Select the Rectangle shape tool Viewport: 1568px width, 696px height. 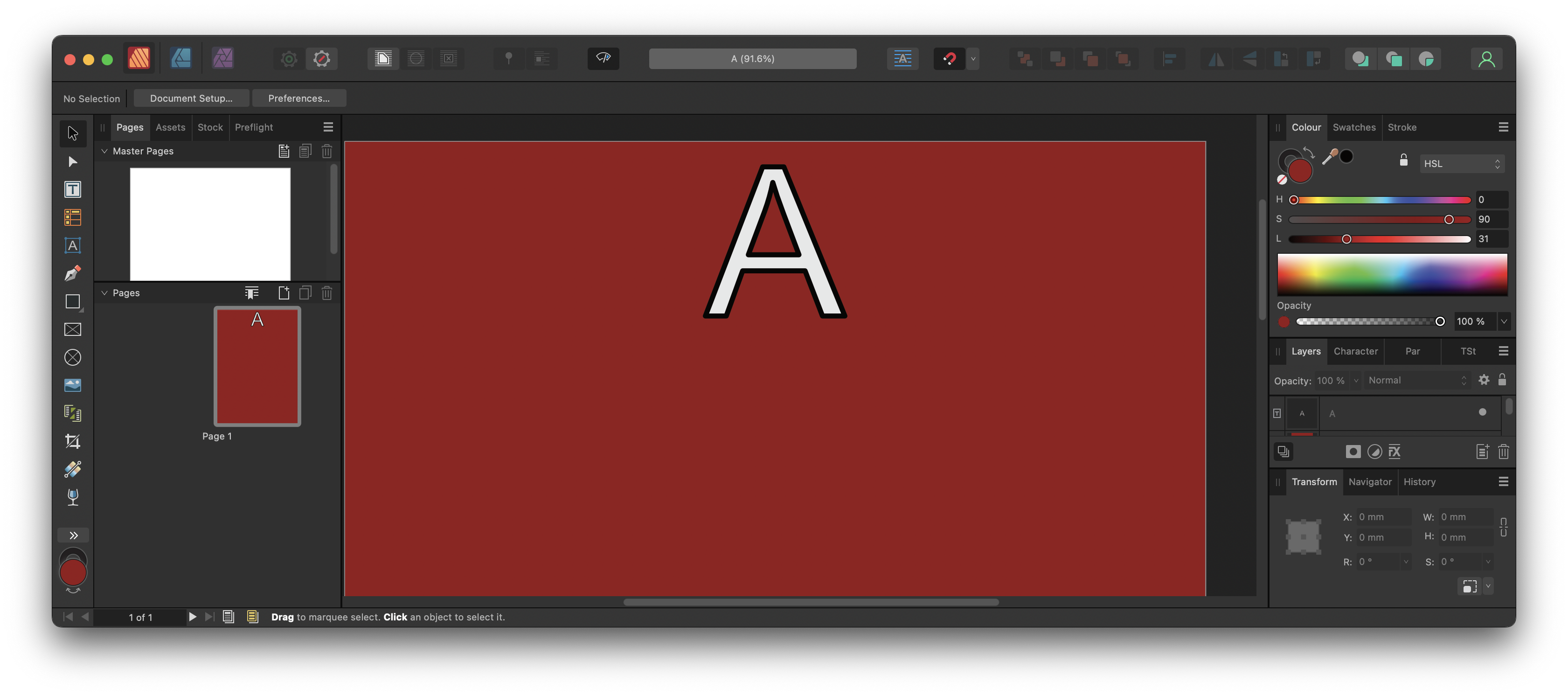coord(72,301)
